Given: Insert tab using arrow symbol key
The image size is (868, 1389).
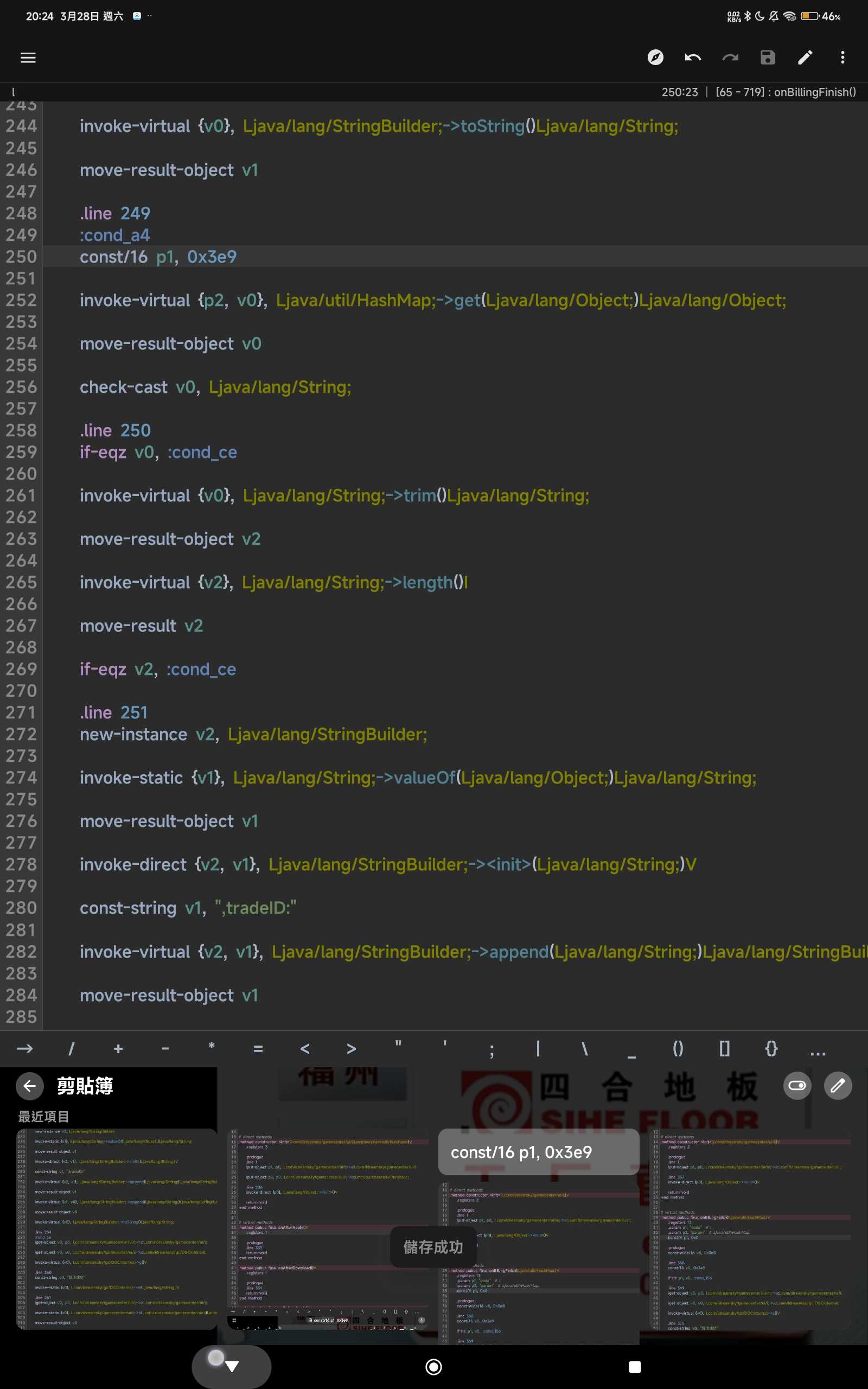Looking at the screenshot, I should click(x=25, y=1049).
